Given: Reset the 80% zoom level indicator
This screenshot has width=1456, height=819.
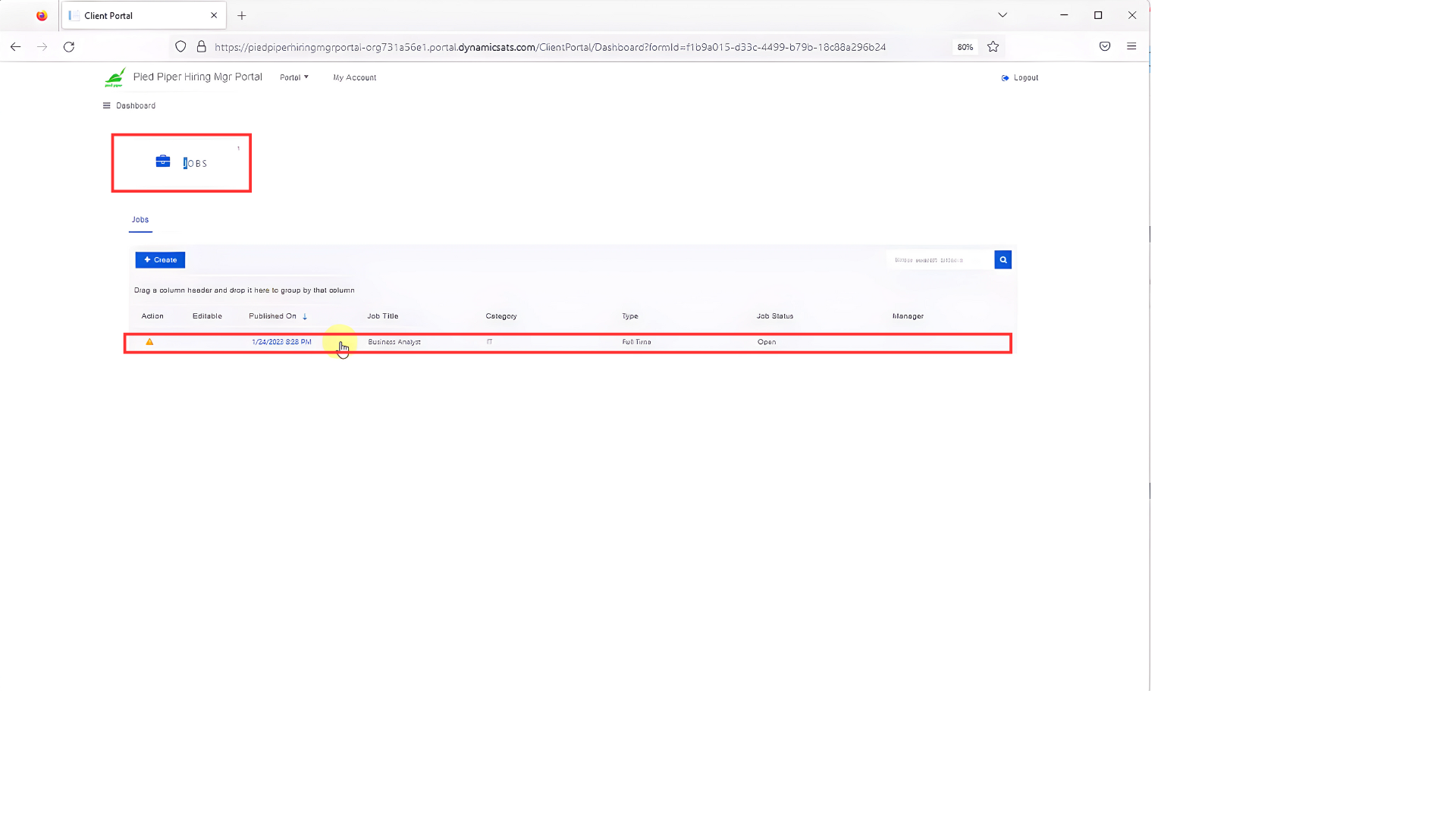Looking at the screenshot, I should [x=965, y=47].
